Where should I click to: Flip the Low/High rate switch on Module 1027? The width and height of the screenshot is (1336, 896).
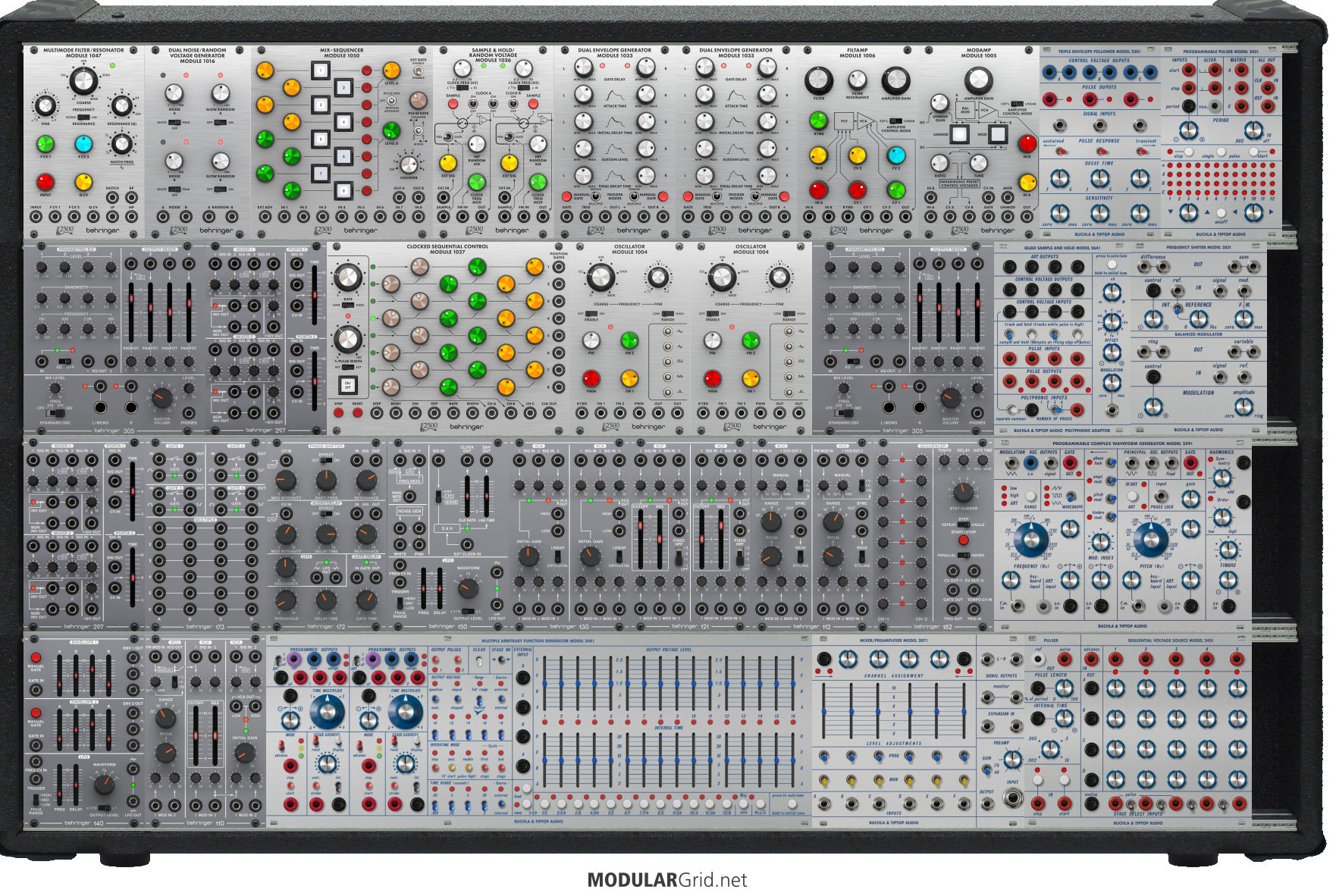click(348, 305)
